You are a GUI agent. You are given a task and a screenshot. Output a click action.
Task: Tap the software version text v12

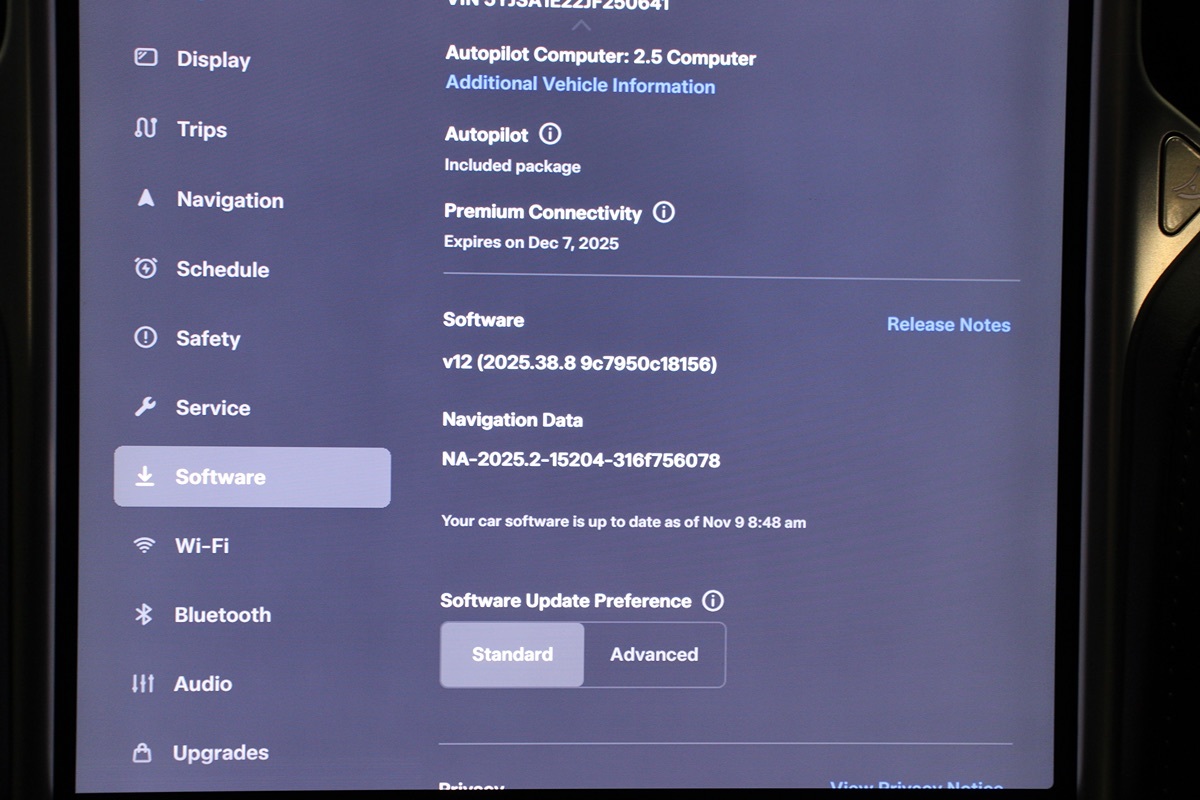coord(579,364)
